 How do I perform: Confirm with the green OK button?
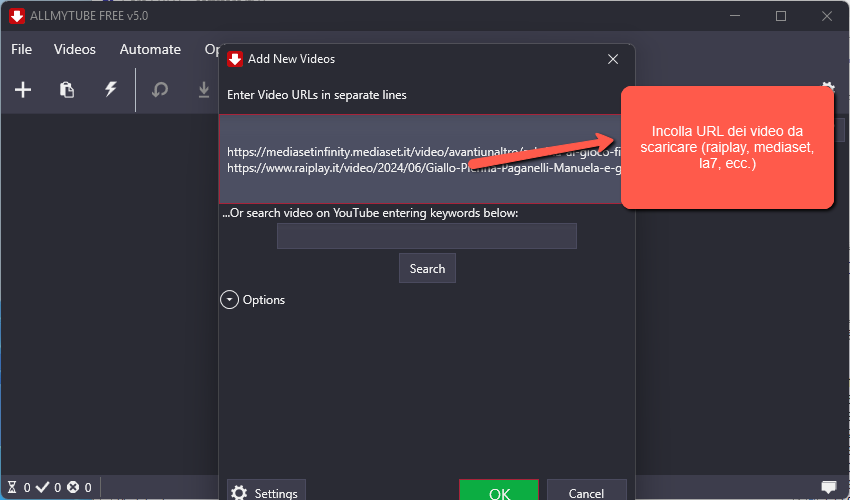tap(499, 490)
